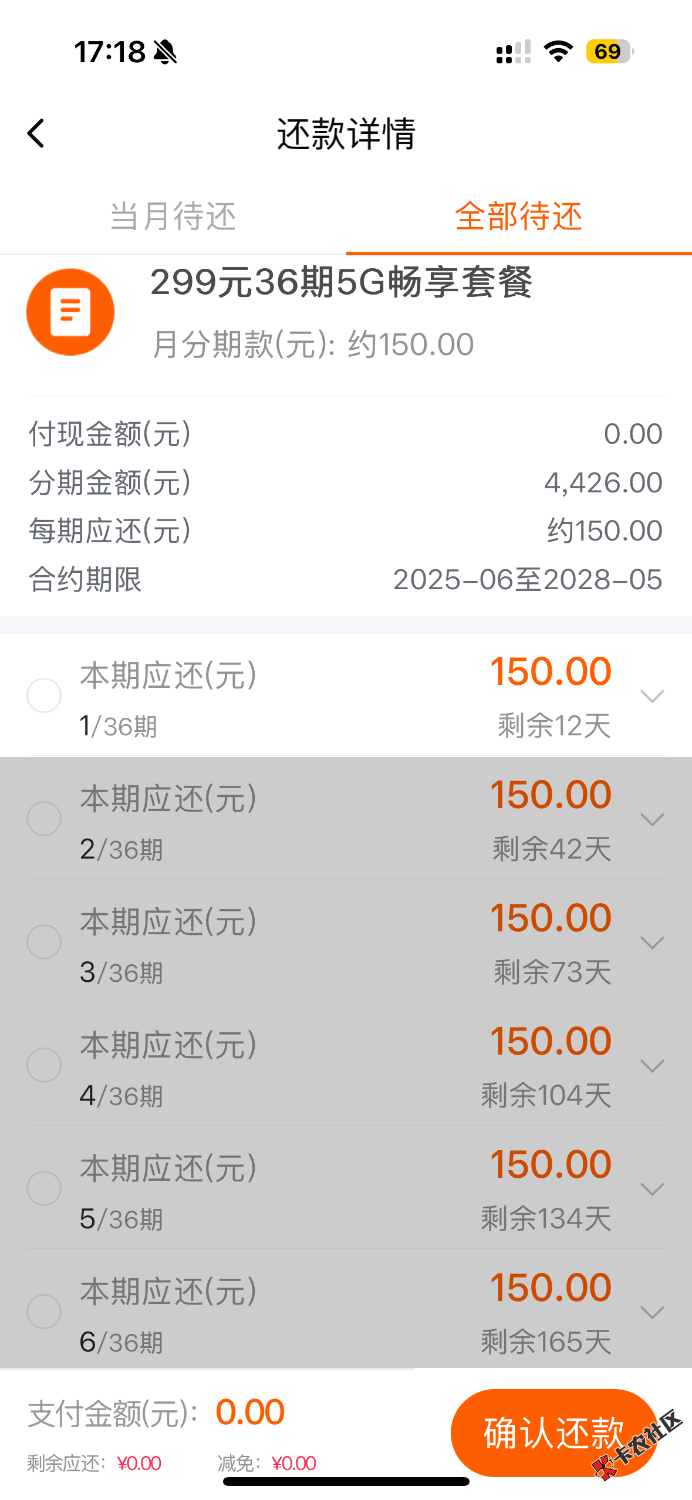
Task: Expand the 5/36 installment chevron
Action: [652, 1188]
